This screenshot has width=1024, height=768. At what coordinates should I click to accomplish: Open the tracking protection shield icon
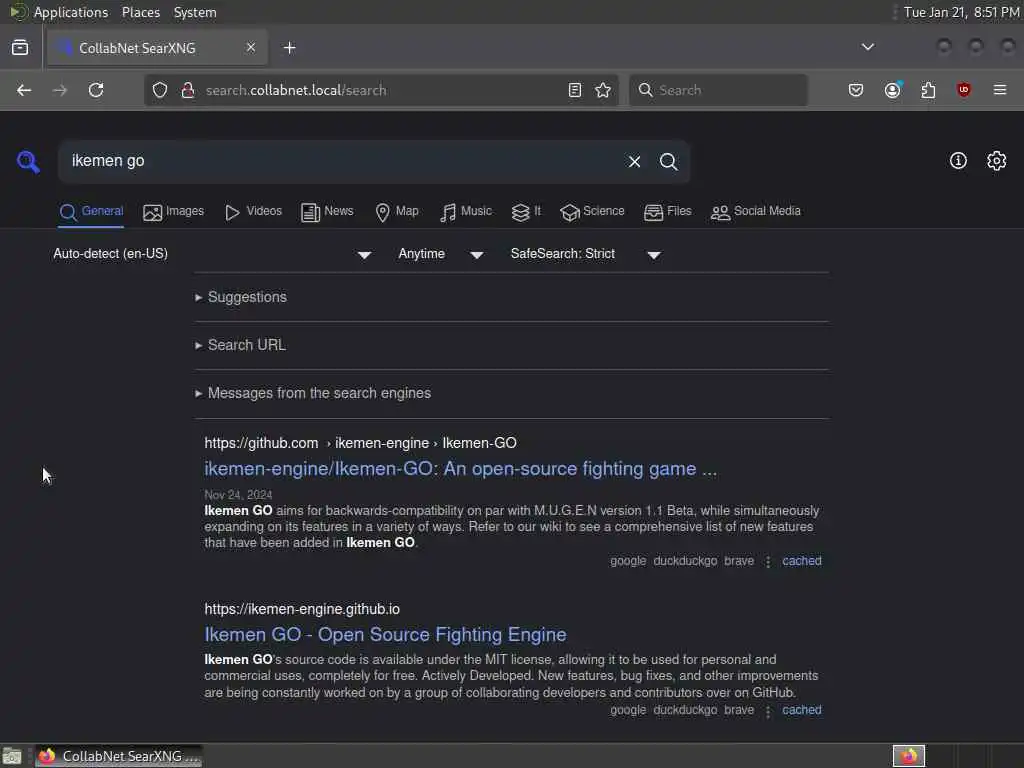160,90
